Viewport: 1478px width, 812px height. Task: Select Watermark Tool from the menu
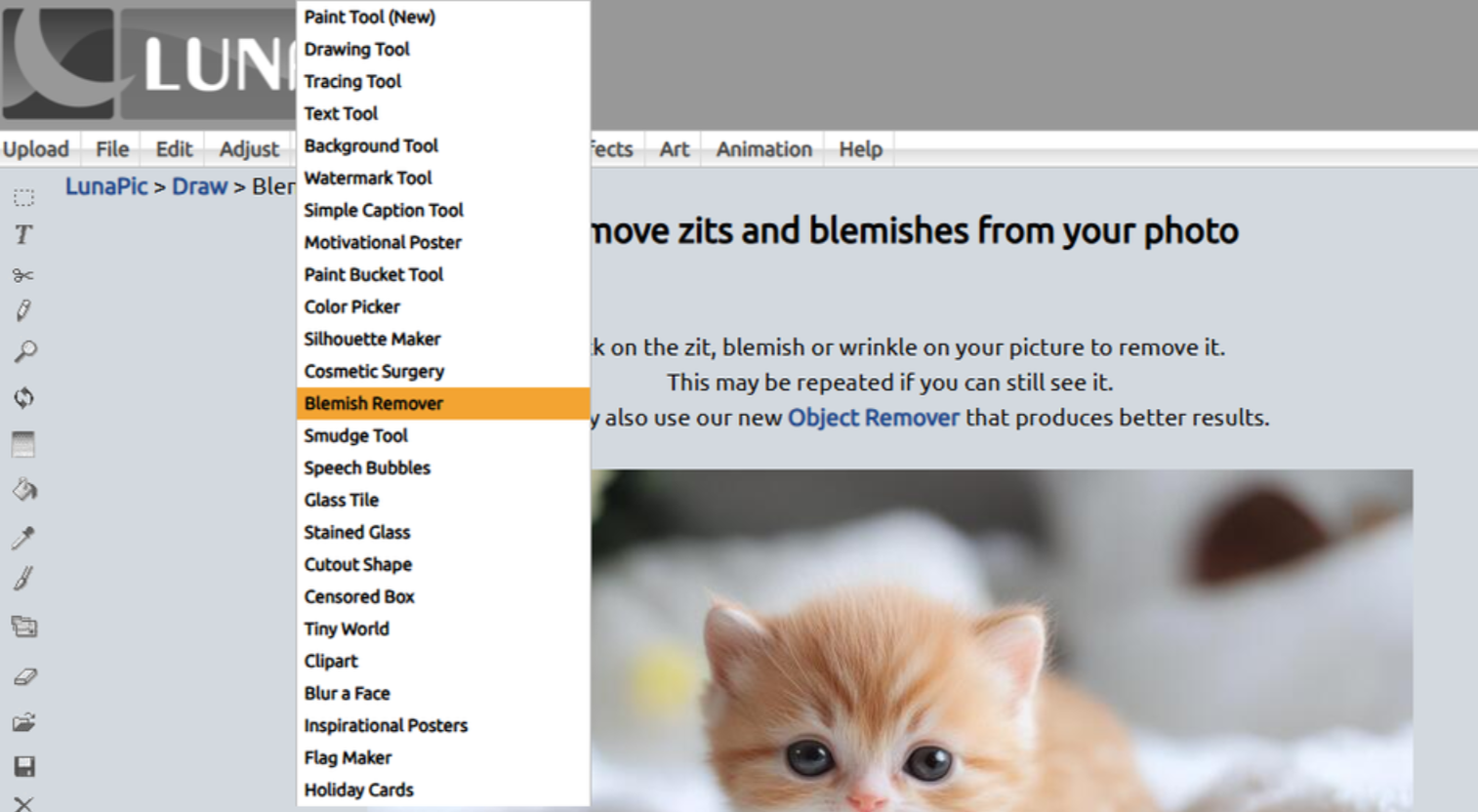(x=443, y=178)
